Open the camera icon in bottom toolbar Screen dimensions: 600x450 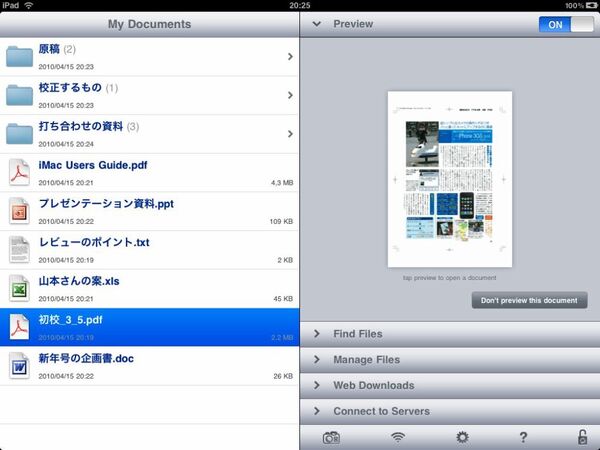[331, 437]
